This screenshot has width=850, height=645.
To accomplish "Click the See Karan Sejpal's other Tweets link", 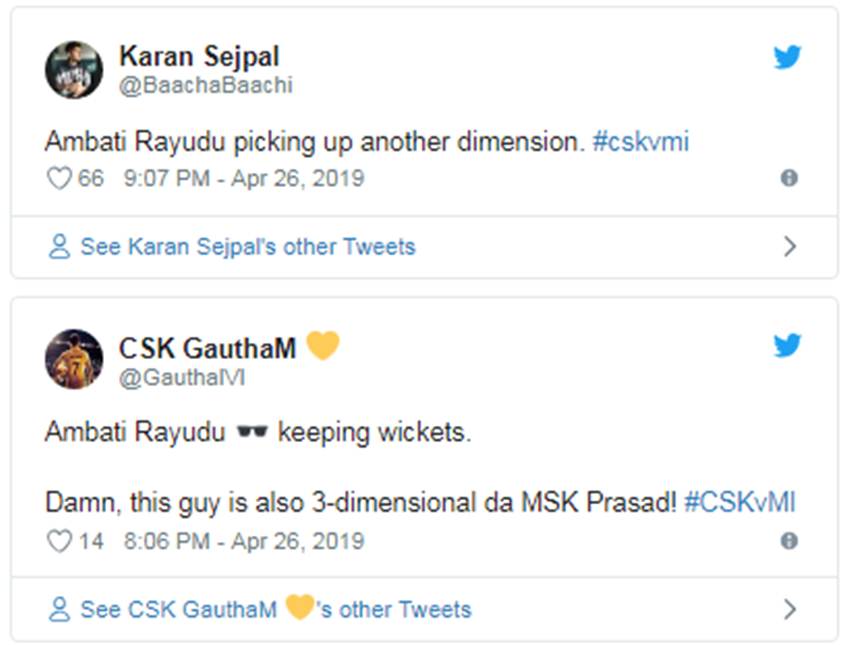I will click(247, 247).
